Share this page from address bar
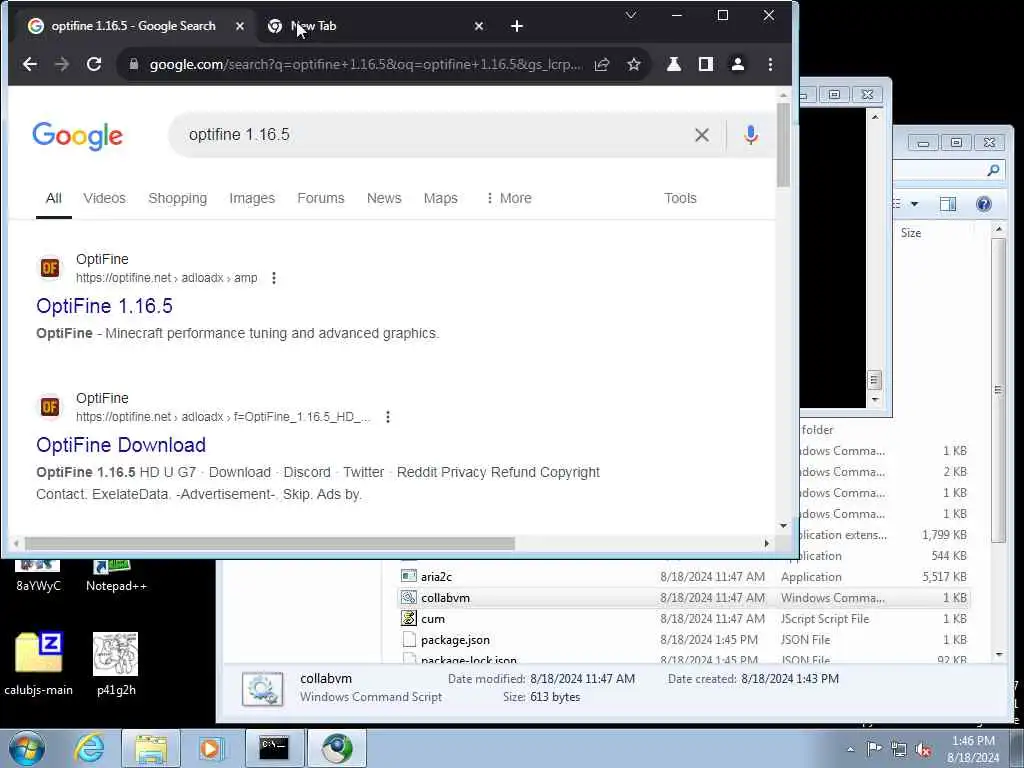Image resolution: width=1024 pixels, height=768 pixels. point(601,64)
